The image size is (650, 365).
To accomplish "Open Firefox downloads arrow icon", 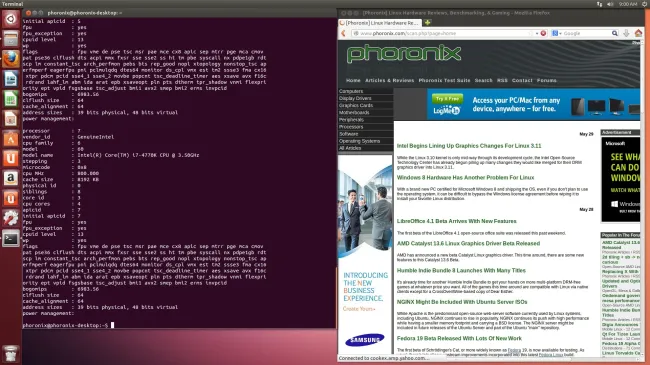I will pyautogui.click(x=626, y=33).
